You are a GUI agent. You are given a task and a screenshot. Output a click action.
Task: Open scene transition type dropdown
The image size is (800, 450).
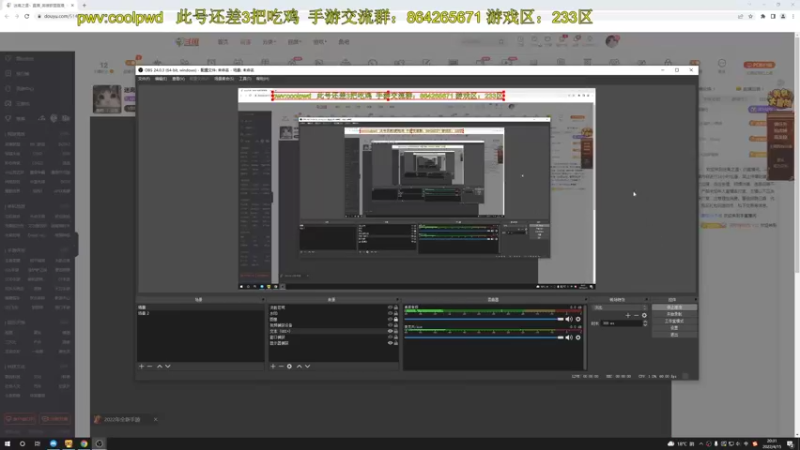[x=620, y=308]
